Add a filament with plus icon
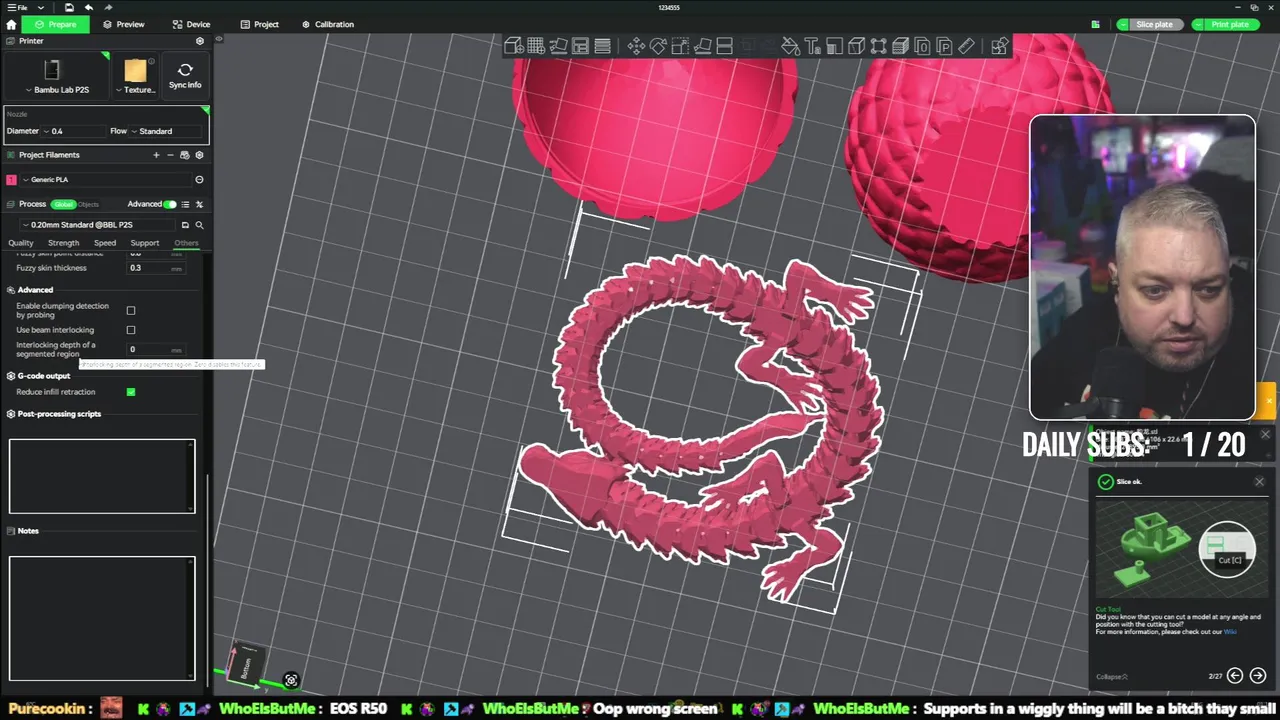 tap(156, 155)
